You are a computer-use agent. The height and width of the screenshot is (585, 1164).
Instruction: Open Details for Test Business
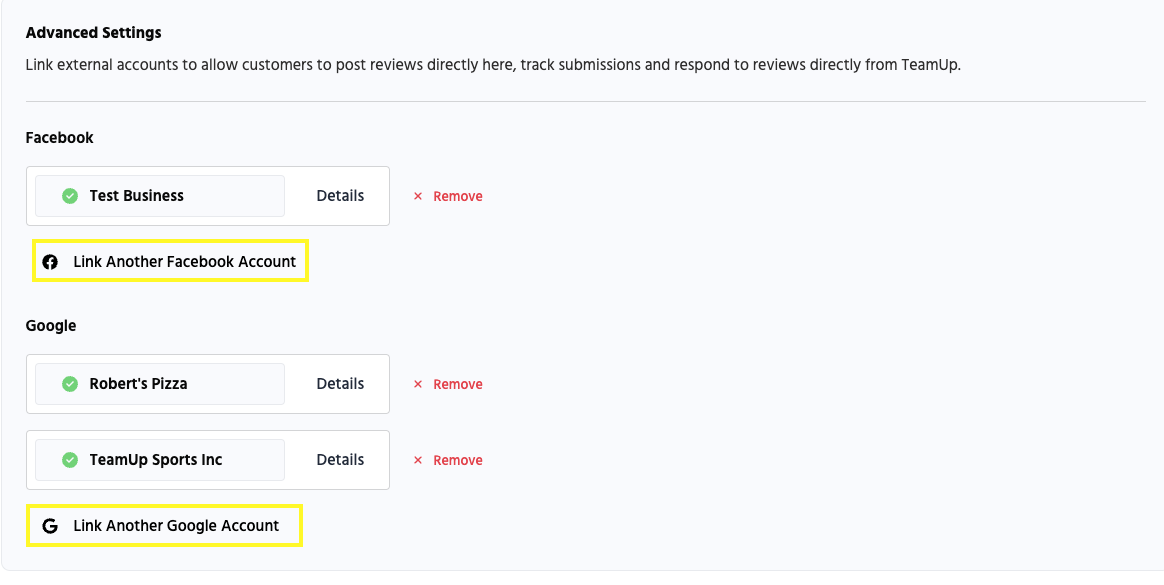[340, 196]
